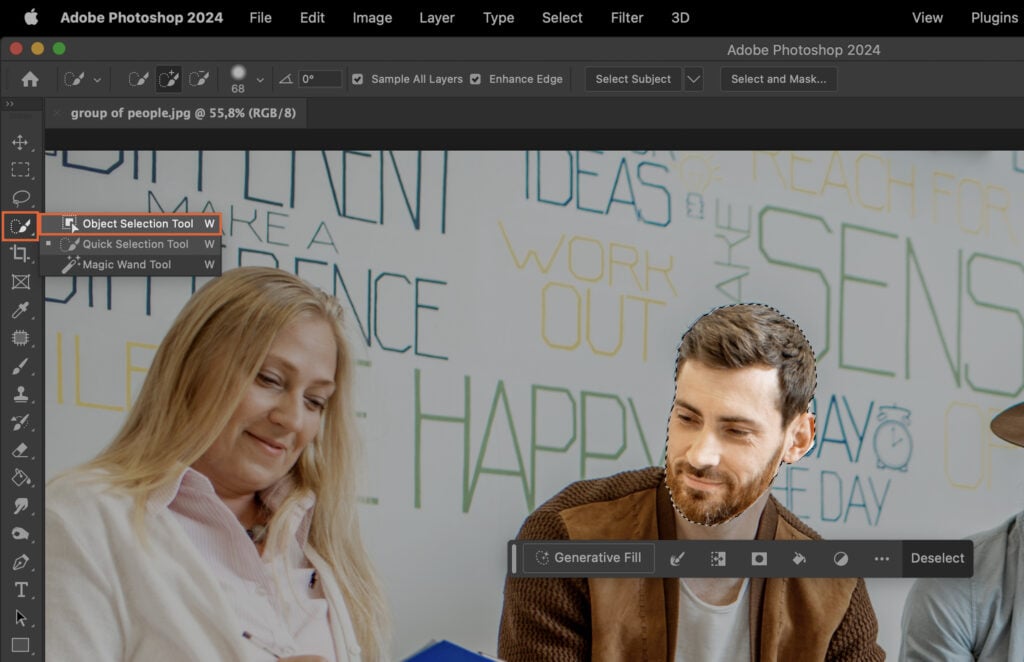
Task: Select the Lasso tool
Action: coord(22,197)
